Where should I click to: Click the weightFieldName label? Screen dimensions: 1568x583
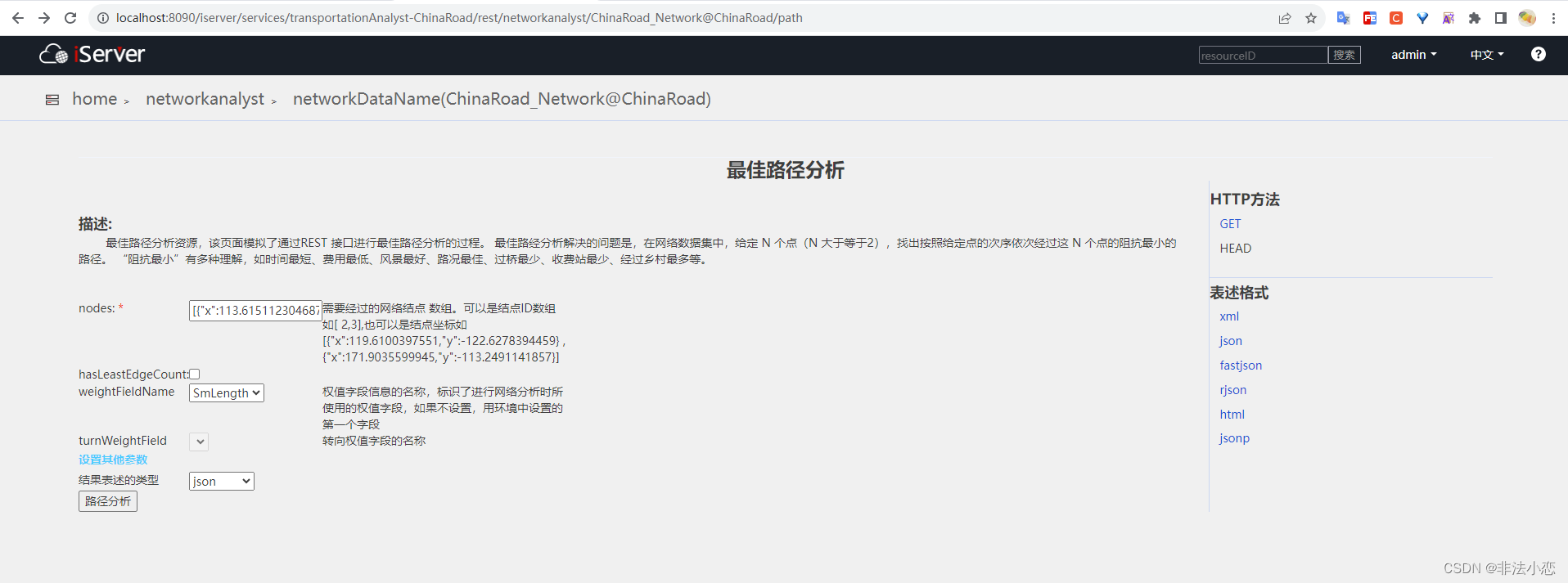pyautogui.click(x=127, y=392)
